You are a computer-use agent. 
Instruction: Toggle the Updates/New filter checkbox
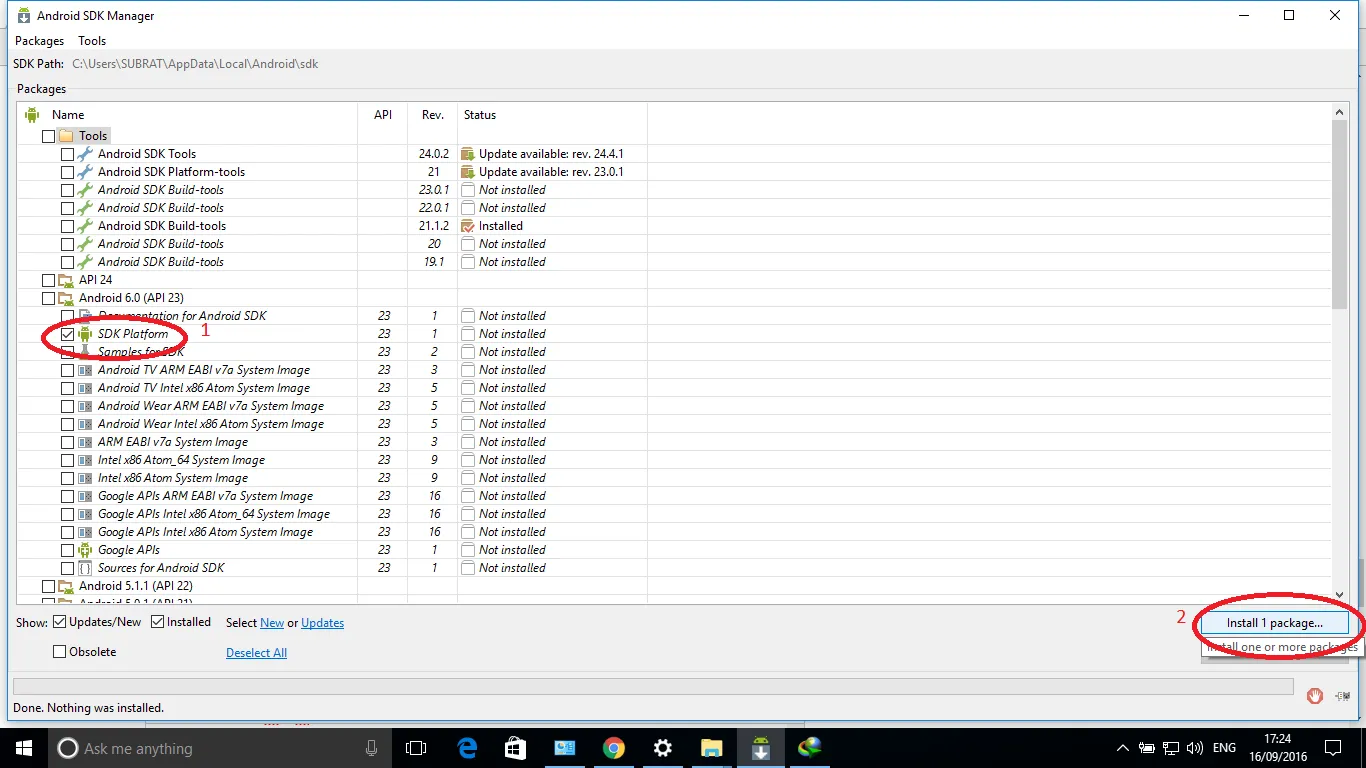click(60, 622)
